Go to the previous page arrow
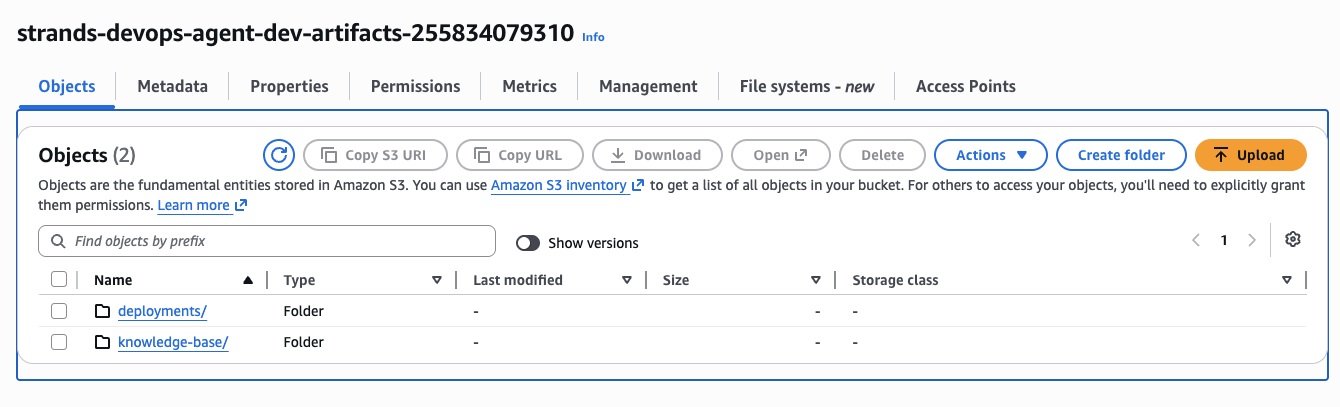The image size is (1340, 407). tap(1196, 241)
